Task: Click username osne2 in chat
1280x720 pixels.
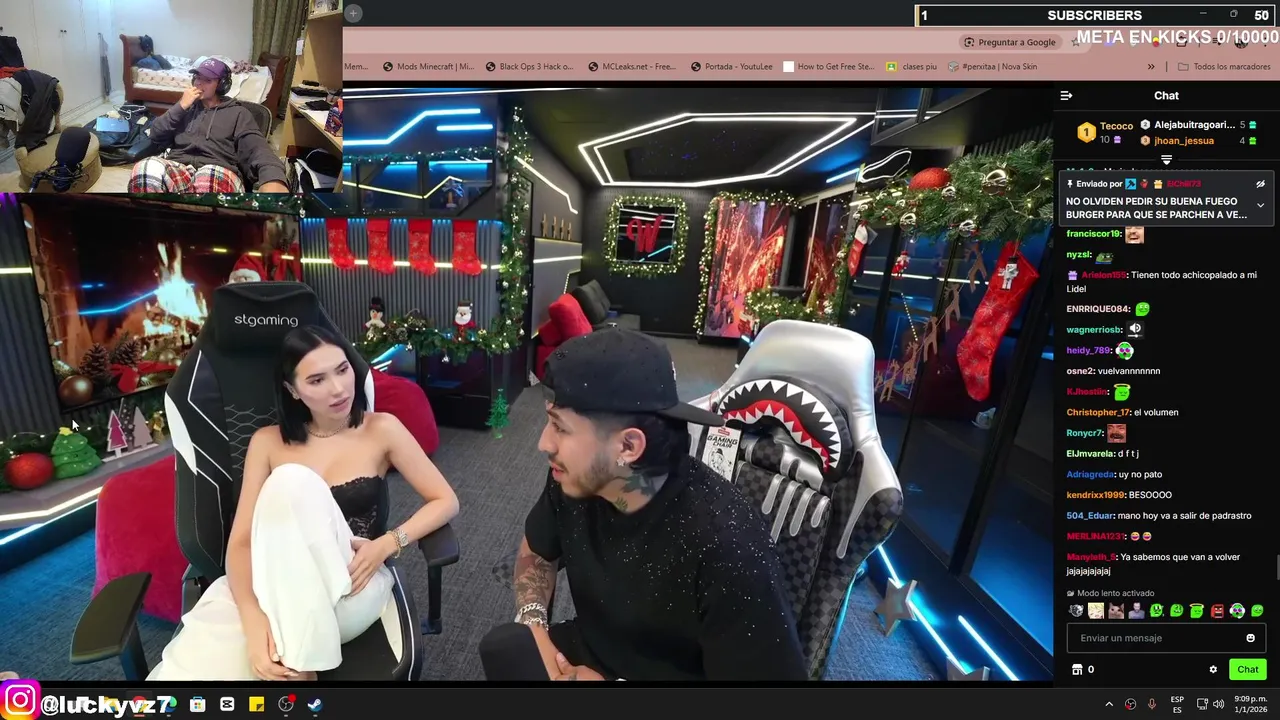Action: (1080, 371)
